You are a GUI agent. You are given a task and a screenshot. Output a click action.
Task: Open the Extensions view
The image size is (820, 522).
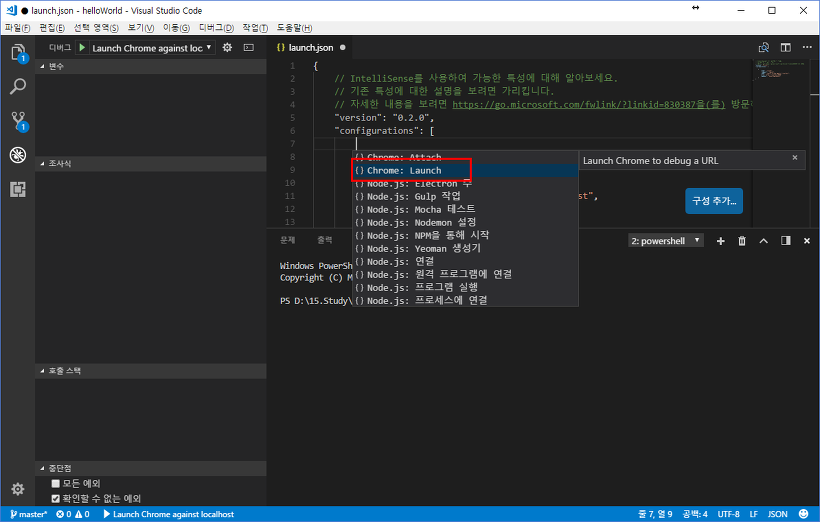(18, 189)
